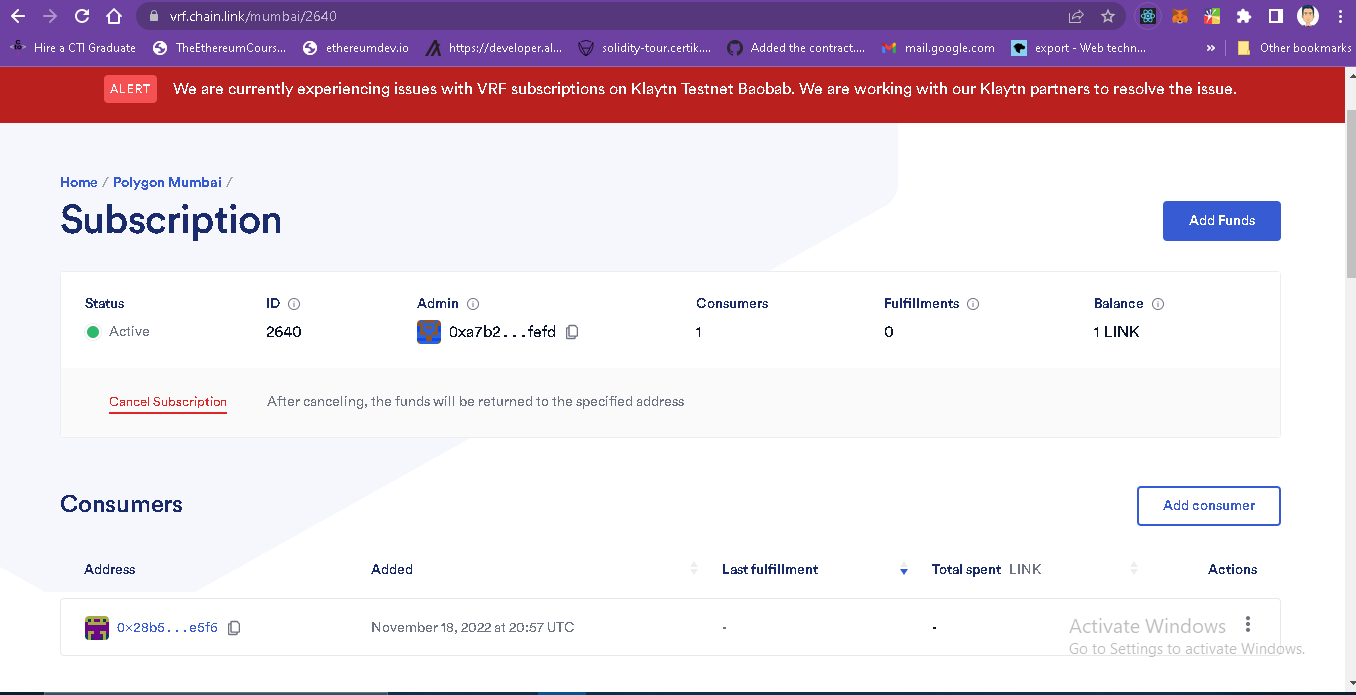This screenshot has width=1356, height=695.
Task: Click the Subscription page heading
Action: pyautogui.click(x=171, y=220)
